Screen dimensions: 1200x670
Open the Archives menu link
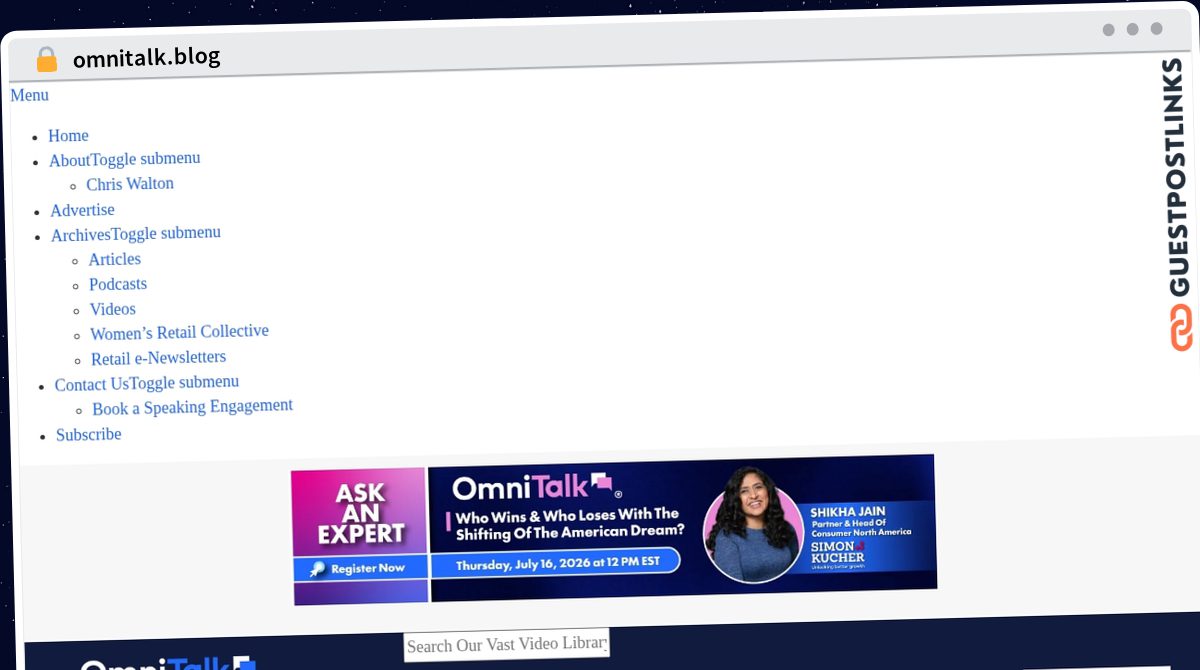(x=80, y=235)
